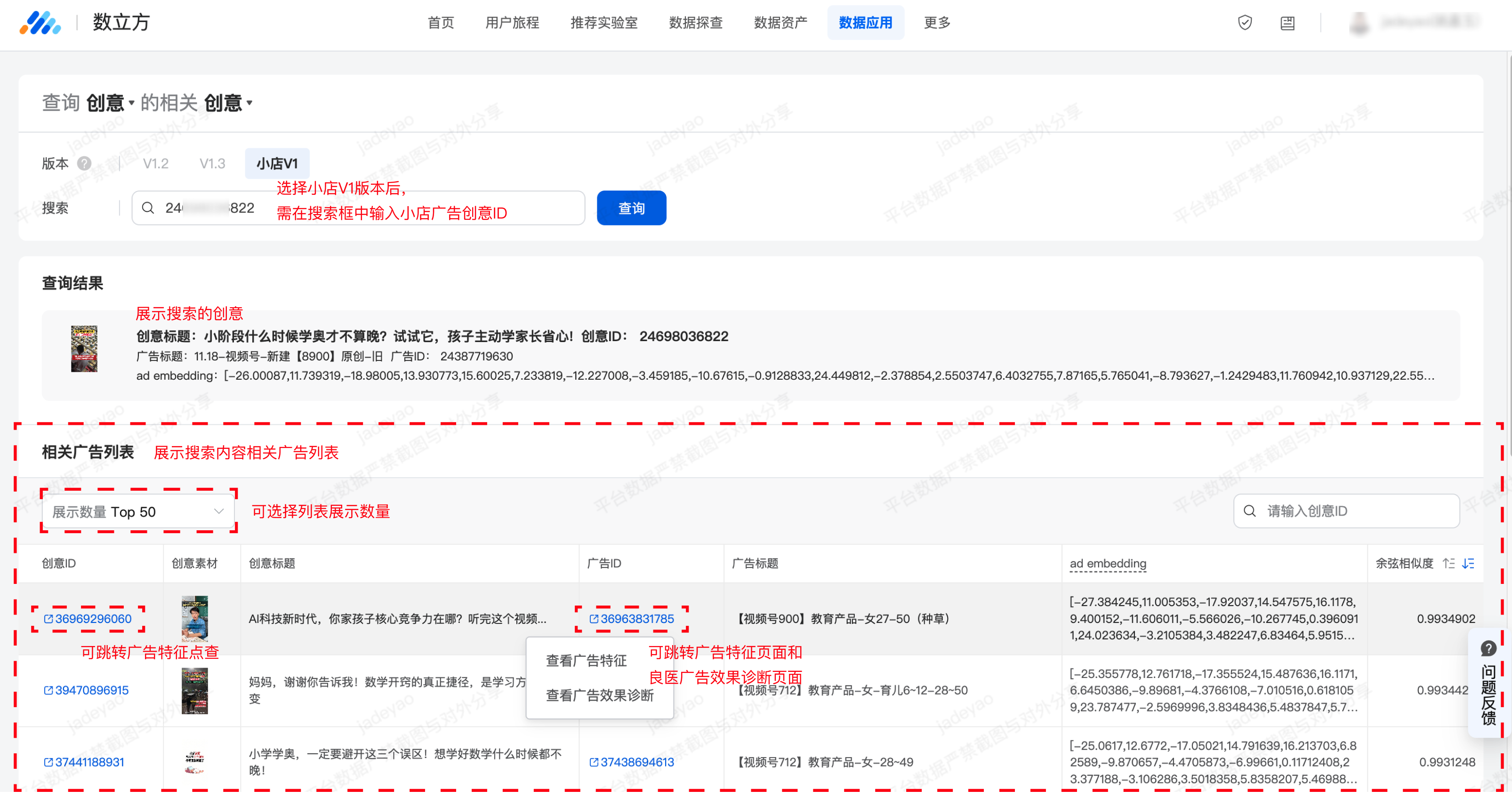Viewport: 1512px width, 798px height.
Task: Expand the 展示数量 Top 50 dropdown
Action: [x=138, y=511]
